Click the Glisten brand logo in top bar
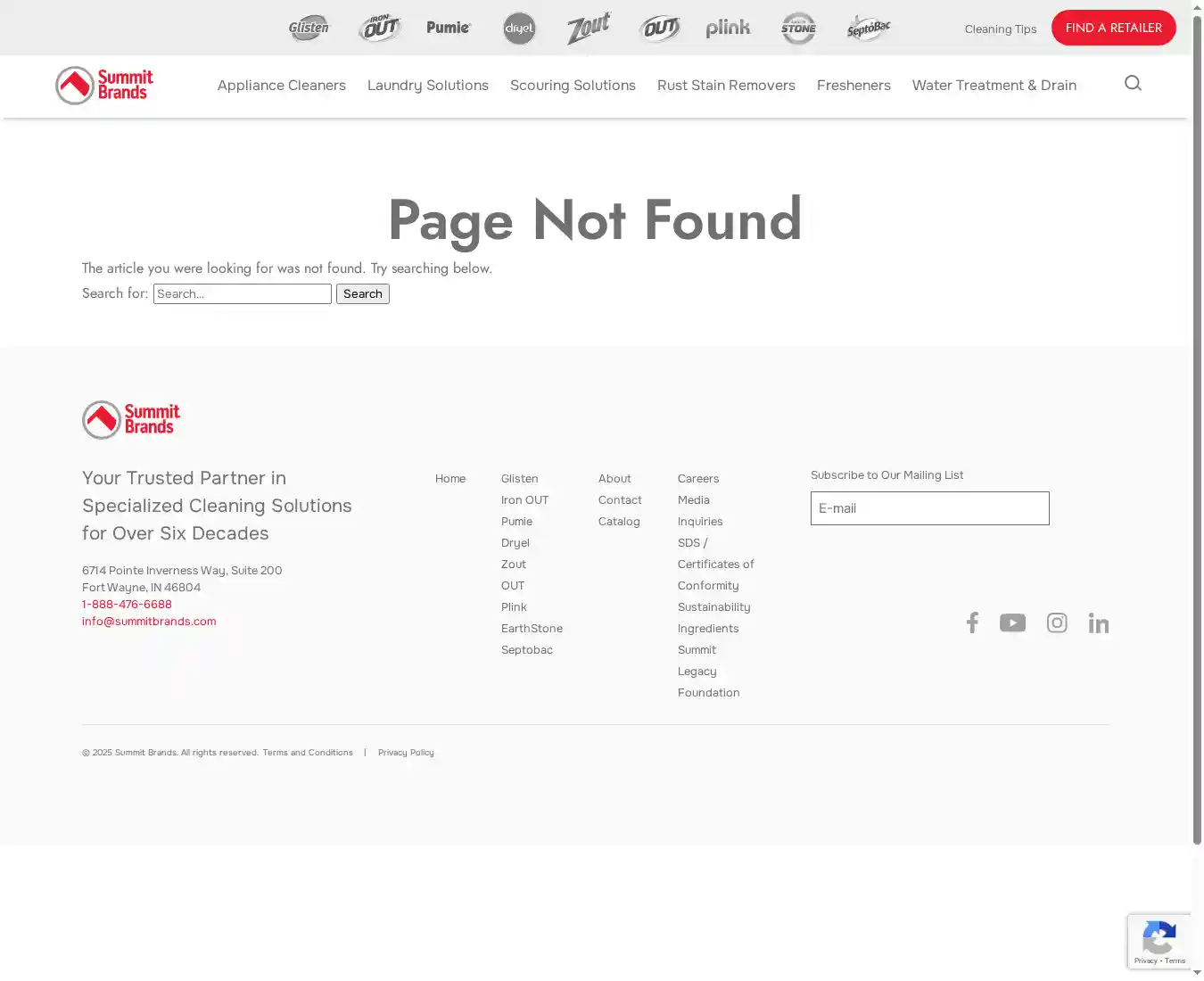 tap(309, 29)
